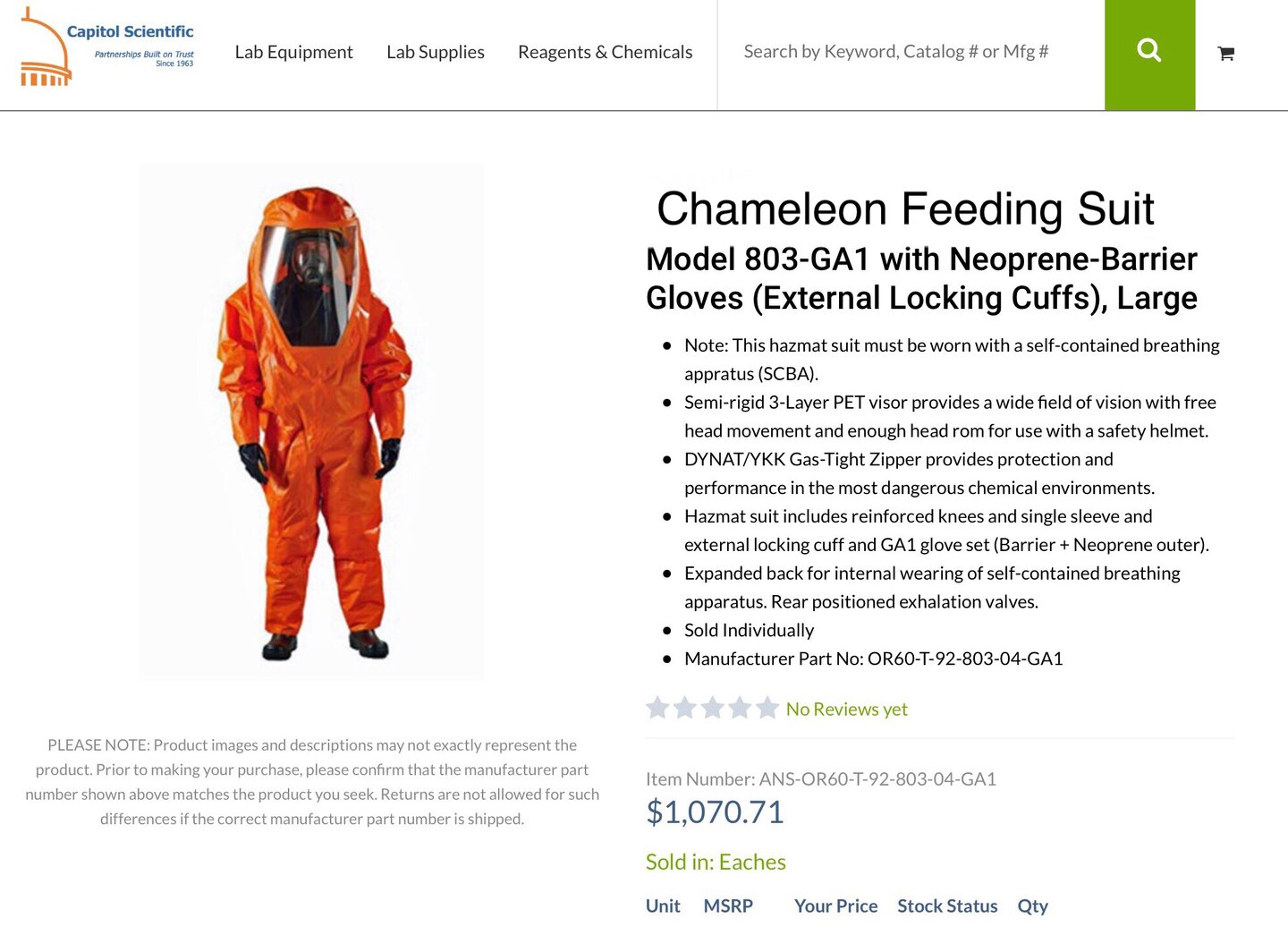Click the MSRP column header
The width and height of the screenshot is (1288, 935).
click(x=728, y=906)
